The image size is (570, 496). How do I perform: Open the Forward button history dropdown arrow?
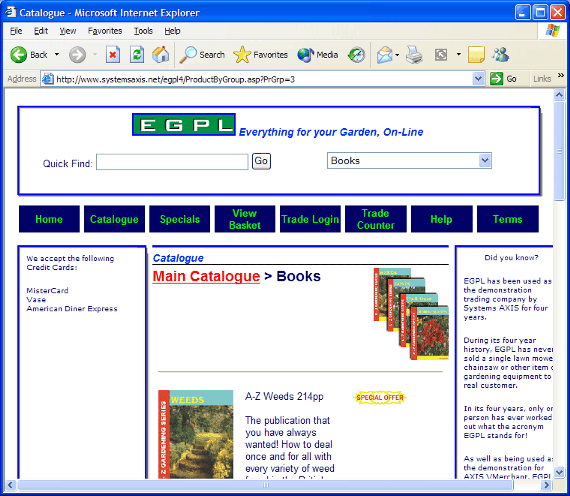(95, 55)
